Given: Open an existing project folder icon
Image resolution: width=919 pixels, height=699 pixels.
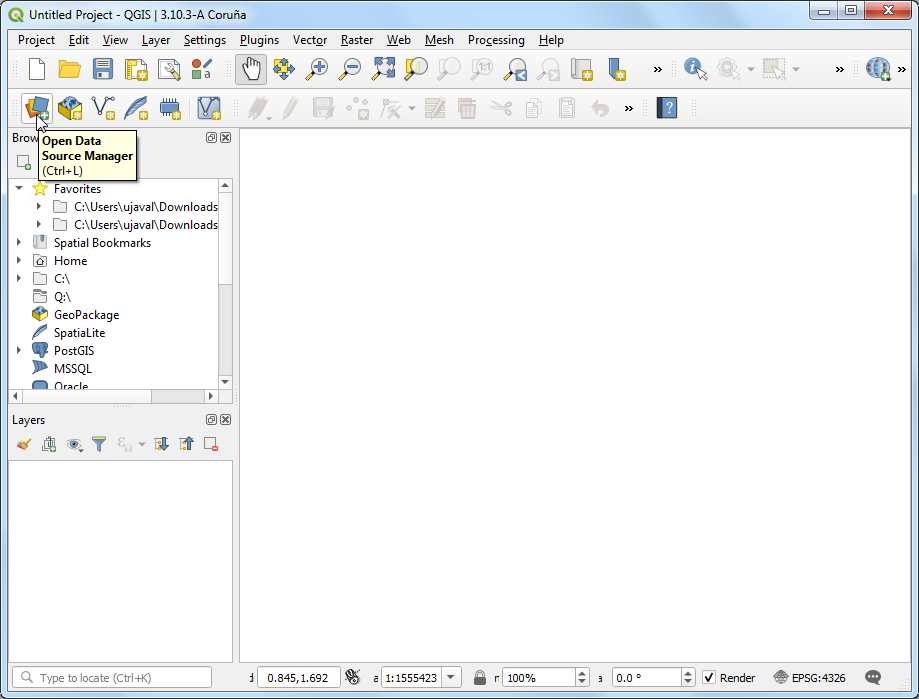Looking at the screenshot, I should (x=70, y=69).
